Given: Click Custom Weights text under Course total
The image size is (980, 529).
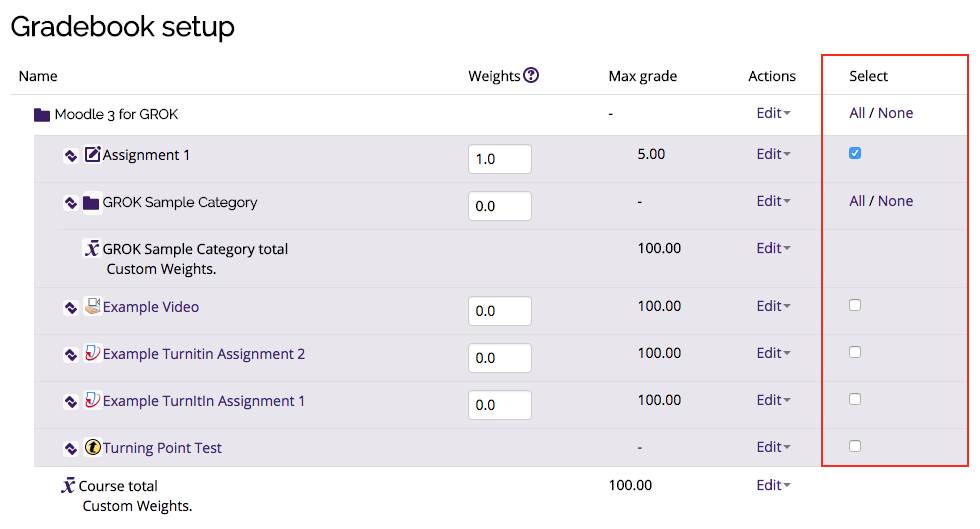Looking at the screenshot, I should point(138,506).
